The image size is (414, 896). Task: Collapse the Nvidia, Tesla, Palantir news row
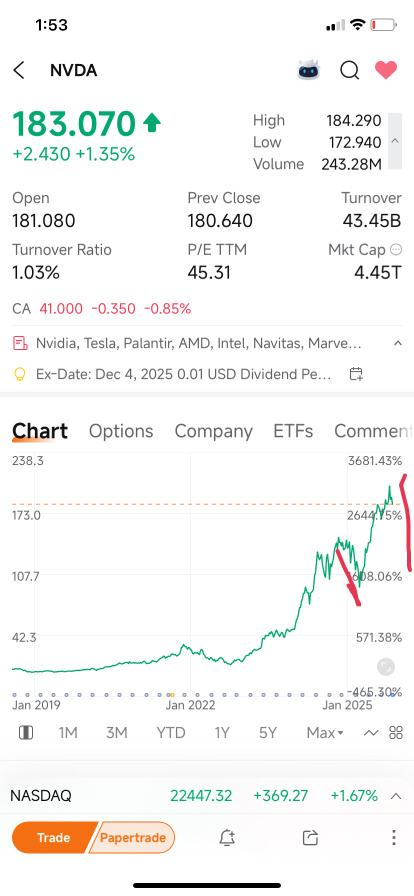click(x=397, y=343)
